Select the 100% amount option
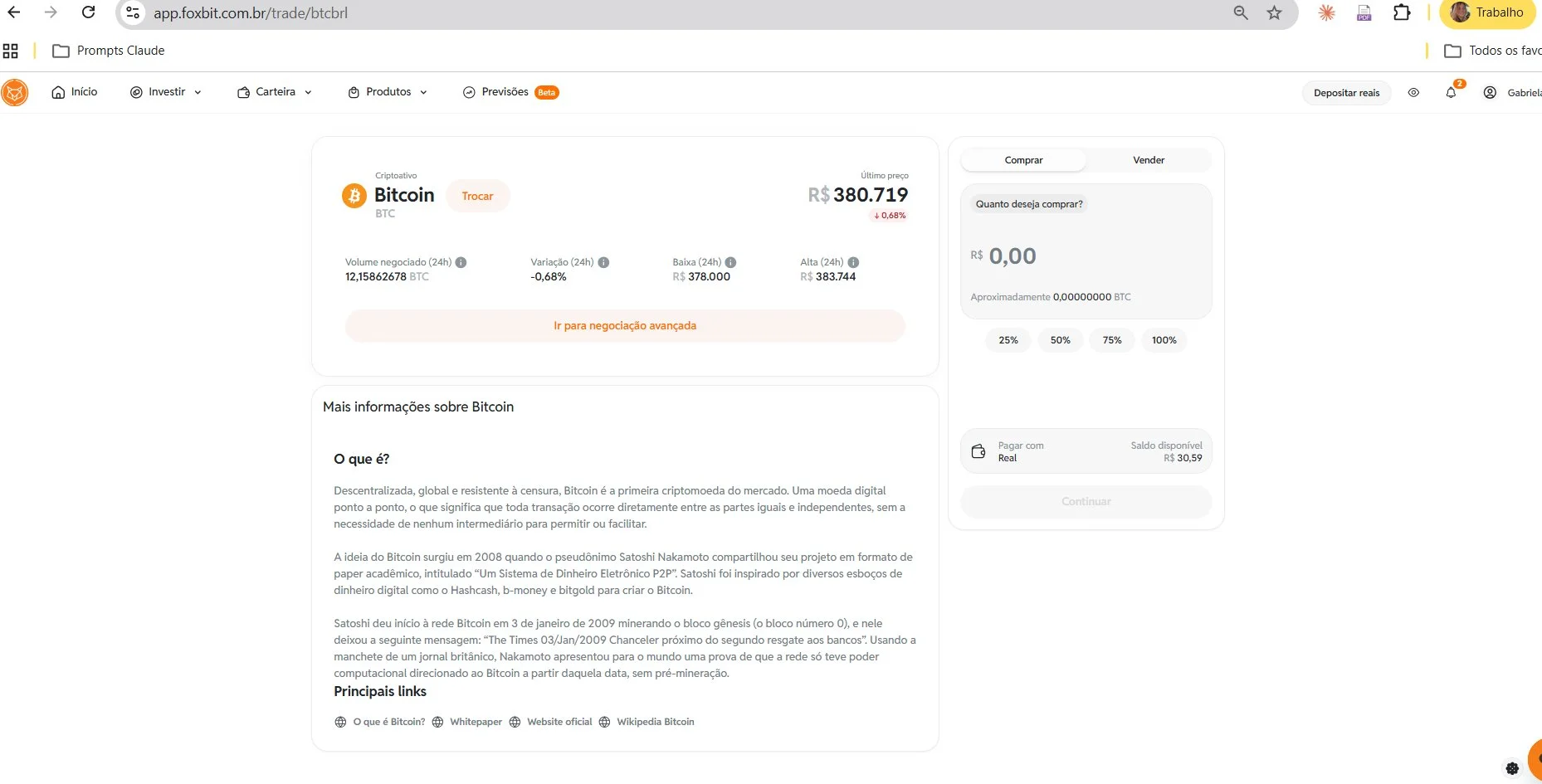This screenshot has height=784, width=1542. pos(1164,340)
